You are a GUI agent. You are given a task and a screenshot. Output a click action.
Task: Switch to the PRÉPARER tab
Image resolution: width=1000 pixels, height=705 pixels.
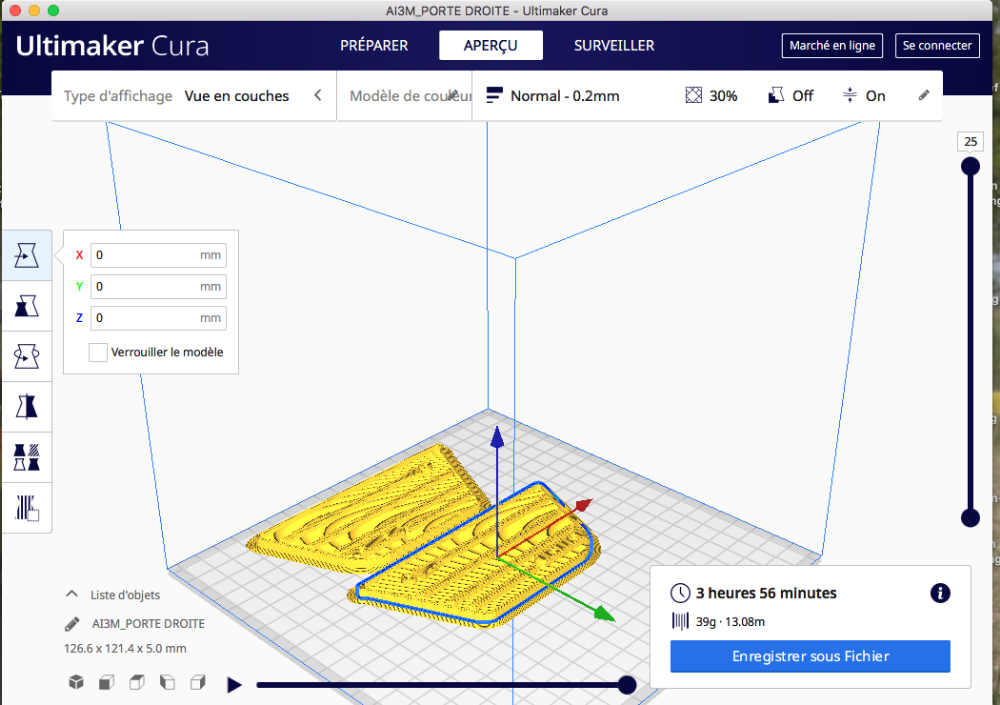pyautogui.click(x=374, y=45)
